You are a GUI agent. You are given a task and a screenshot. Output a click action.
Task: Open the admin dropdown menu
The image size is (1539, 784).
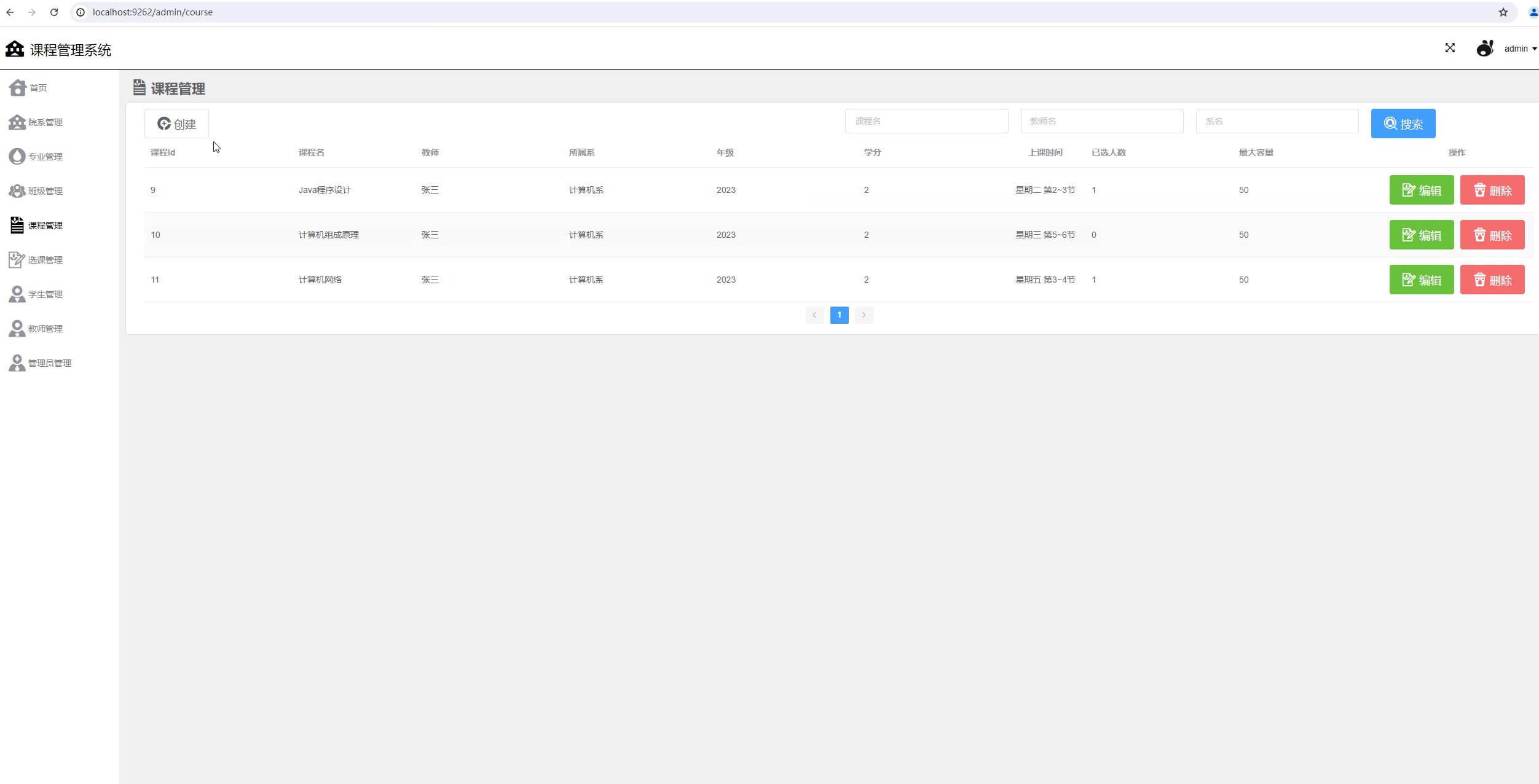coord(1520,49)
